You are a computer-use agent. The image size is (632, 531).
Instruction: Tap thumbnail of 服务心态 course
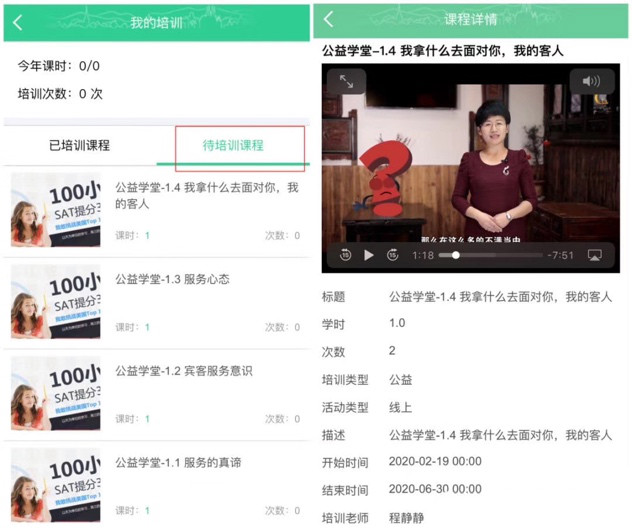tap(56, 301)
